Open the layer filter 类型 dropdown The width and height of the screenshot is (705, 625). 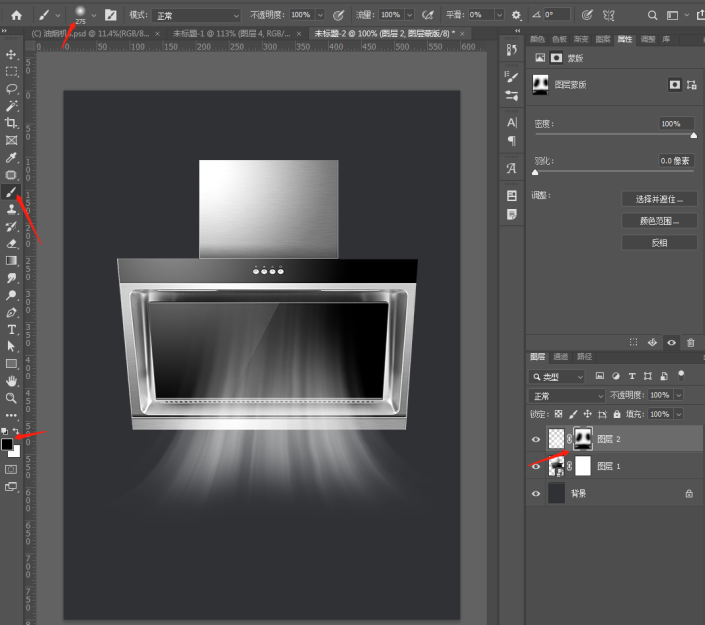pyautogui.click(x=557, y=376)
